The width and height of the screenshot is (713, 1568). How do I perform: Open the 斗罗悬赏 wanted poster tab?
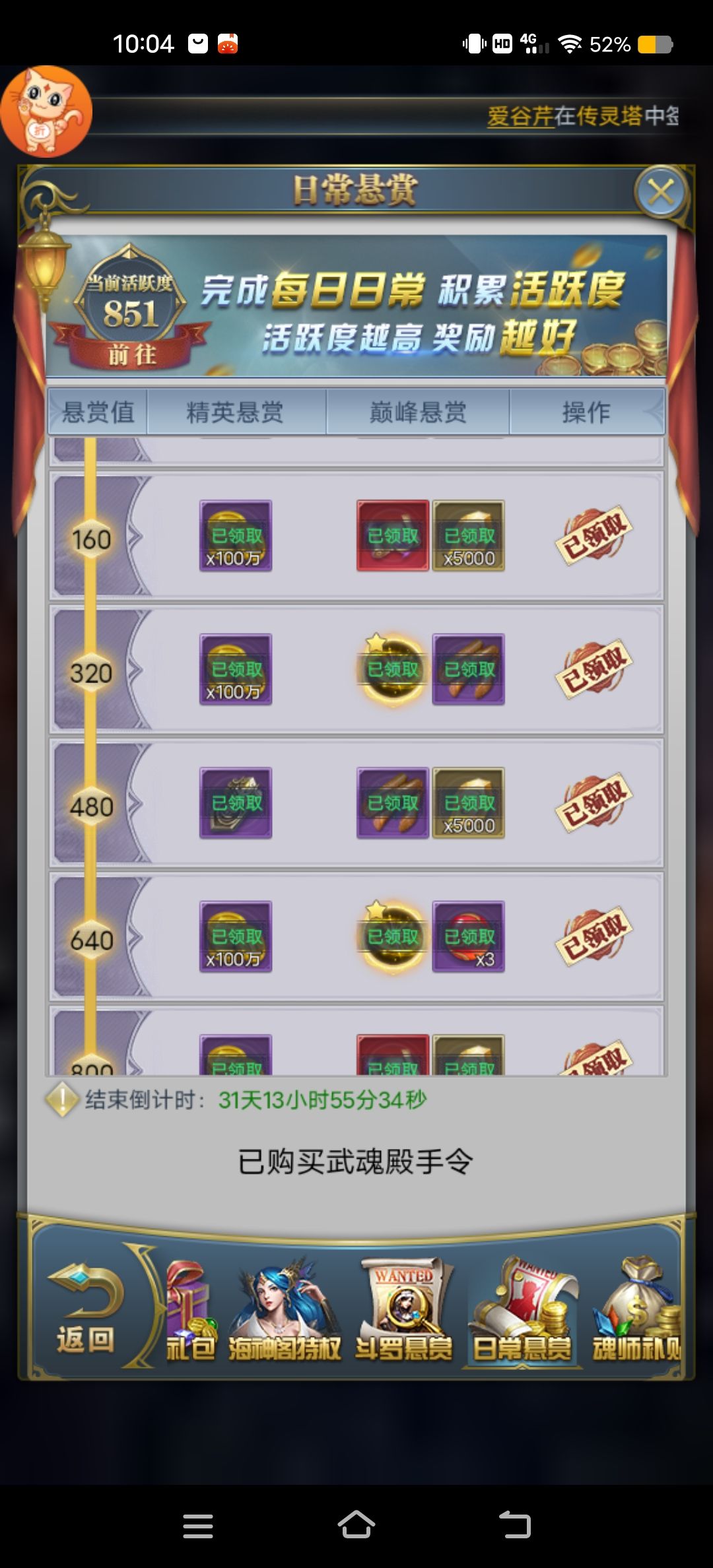point(404,1311)
